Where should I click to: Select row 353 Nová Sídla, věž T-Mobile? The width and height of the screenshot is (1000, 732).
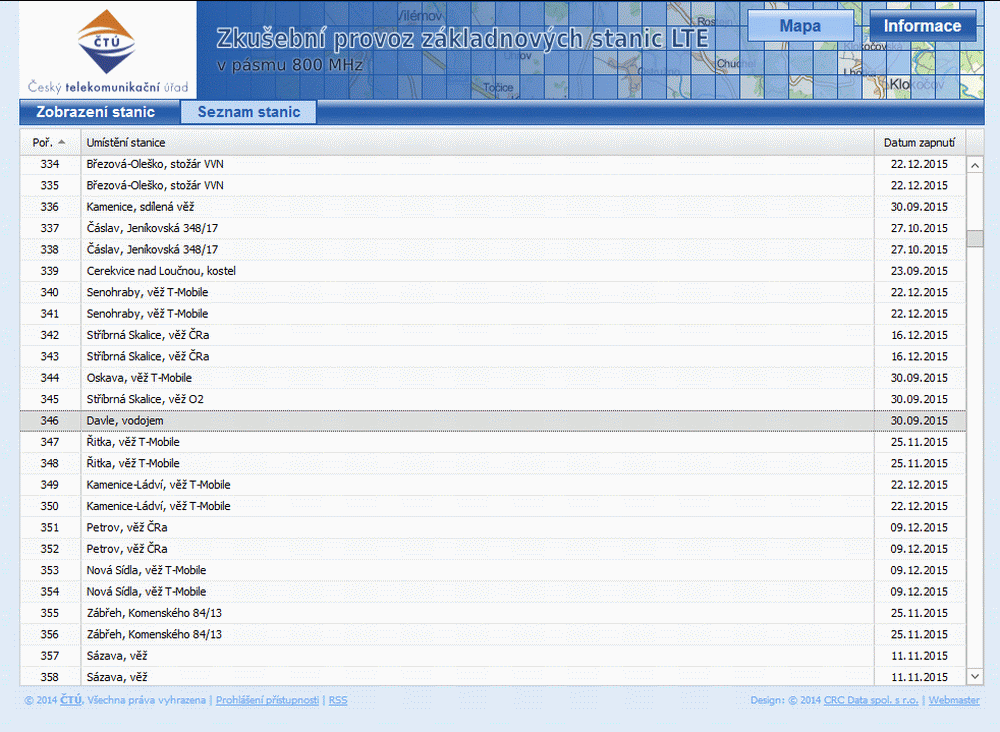click(x=493, y=570)
